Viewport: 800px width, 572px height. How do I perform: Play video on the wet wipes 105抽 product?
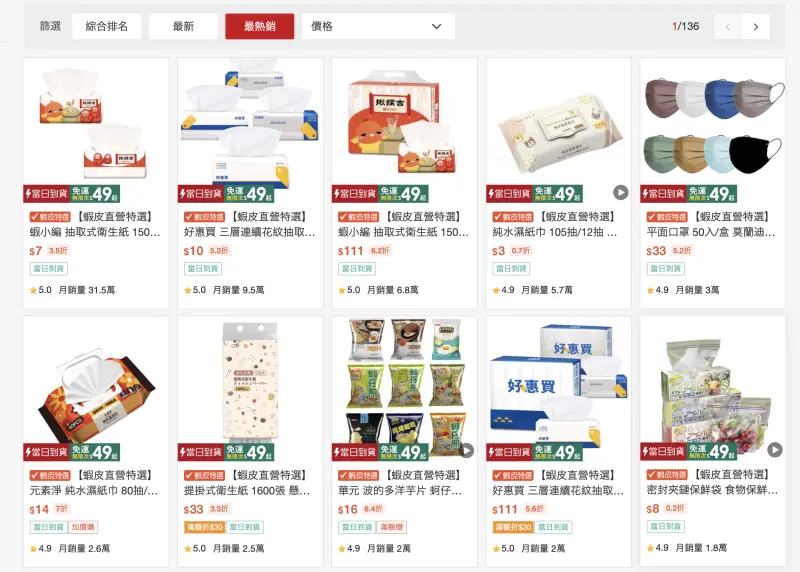click(x=620, y=192)
